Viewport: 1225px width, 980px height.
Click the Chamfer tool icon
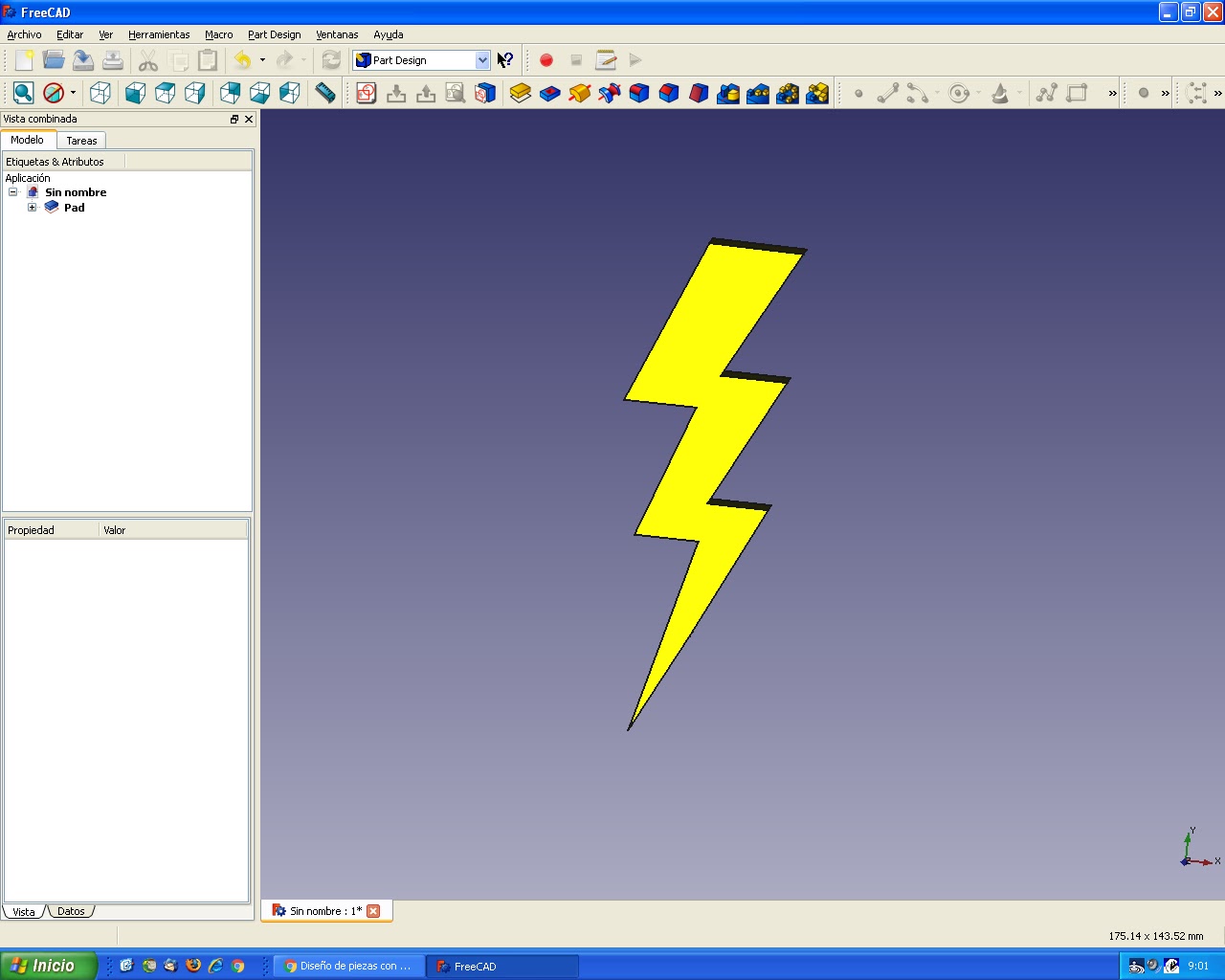pyautogui.click(x=669, y=93)
